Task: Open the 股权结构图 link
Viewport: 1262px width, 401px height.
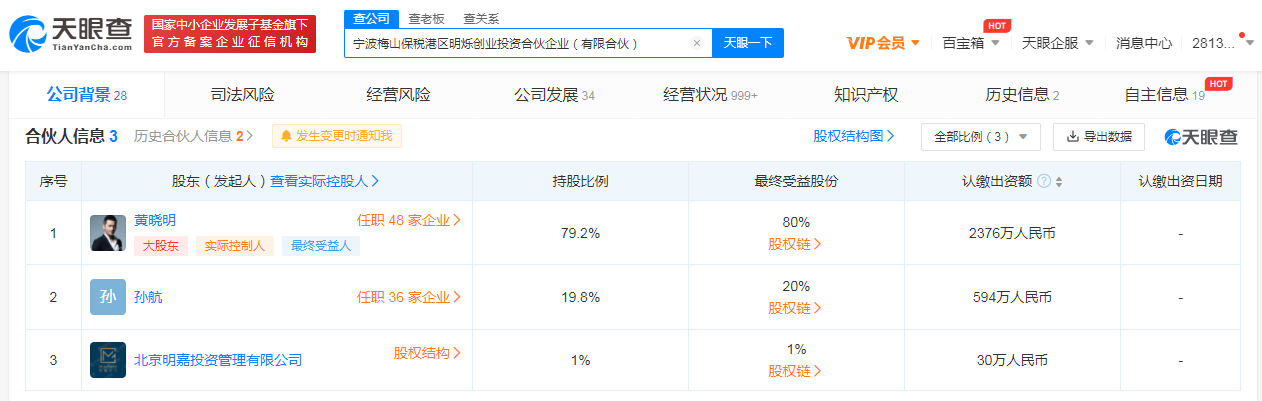Action: click(x=853, y=136)
